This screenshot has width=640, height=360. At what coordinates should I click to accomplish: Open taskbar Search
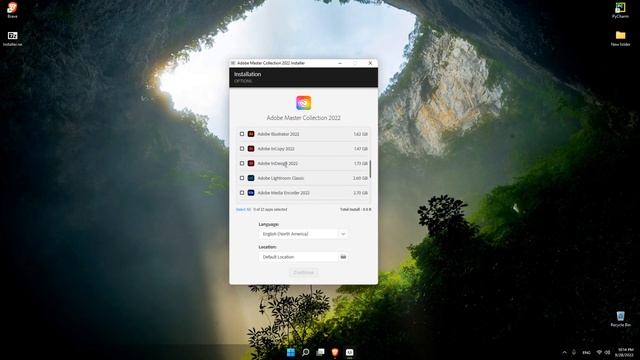[305, 352]
